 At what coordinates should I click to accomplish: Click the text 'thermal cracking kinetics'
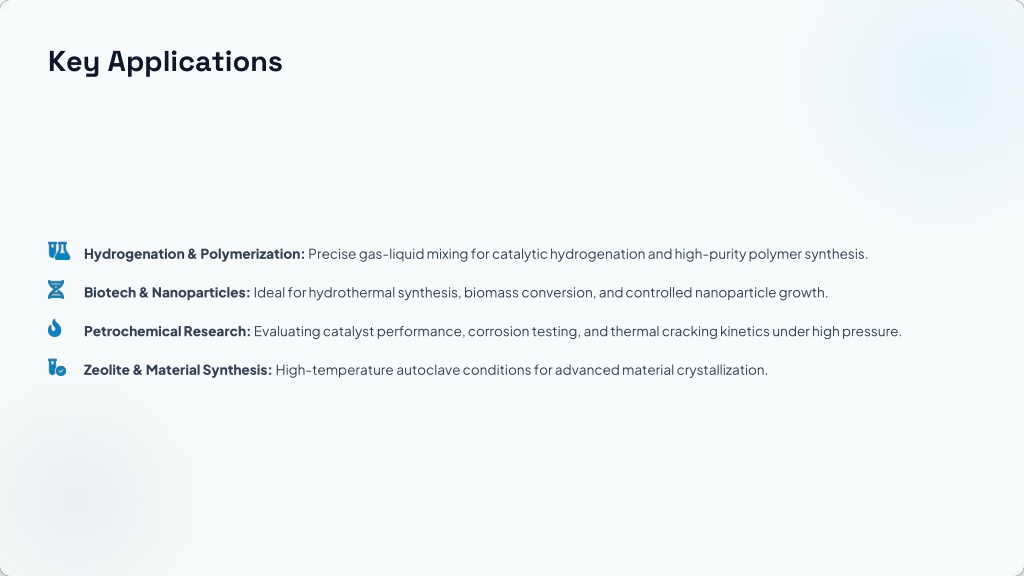tap(690, 331)
